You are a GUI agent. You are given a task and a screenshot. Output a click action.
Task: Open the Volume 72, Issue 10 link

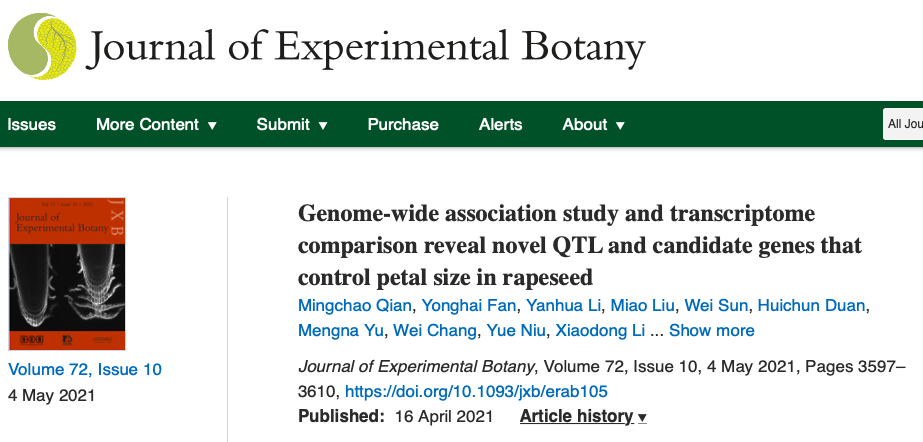click(85, 369)
